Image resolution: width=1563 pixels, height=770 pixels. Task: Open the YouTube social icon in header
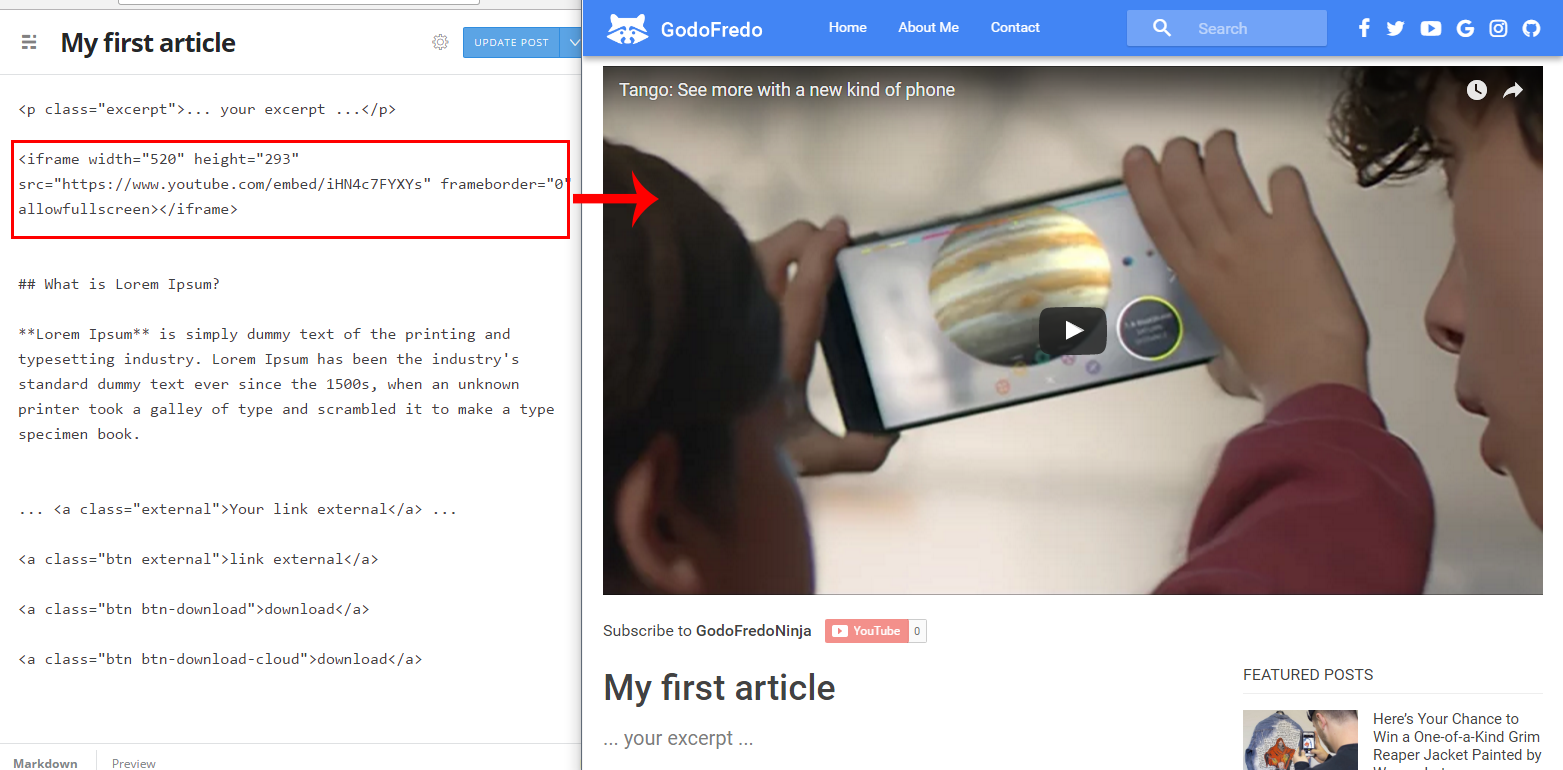click(x=1431, y=28)
